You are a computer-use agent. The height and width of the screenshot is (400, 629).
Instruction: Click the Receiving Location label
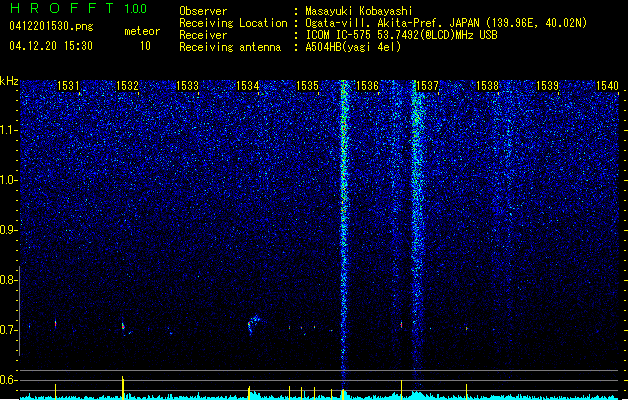(233, 23)
